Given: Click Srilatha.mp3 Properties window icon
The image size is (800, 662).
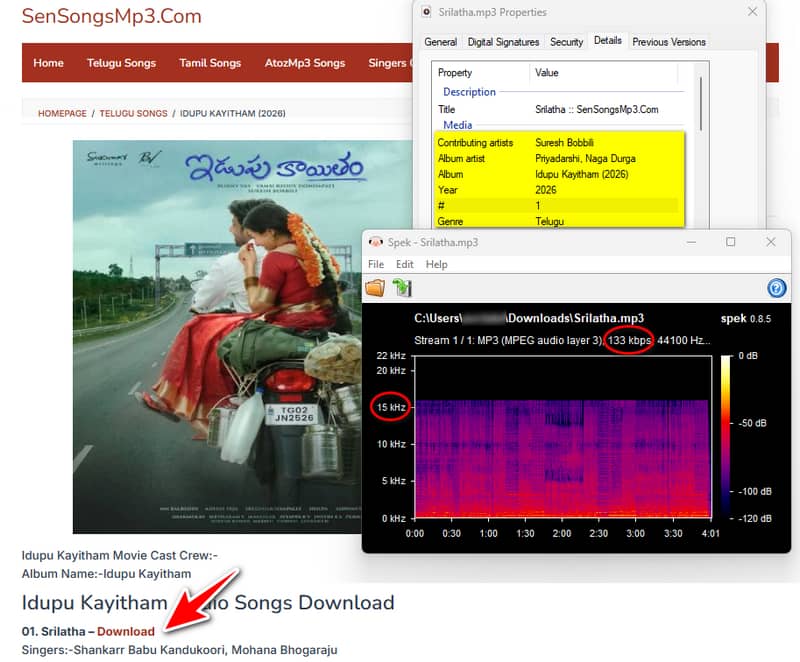Looking at the screenshot, I should coord(427,12).
